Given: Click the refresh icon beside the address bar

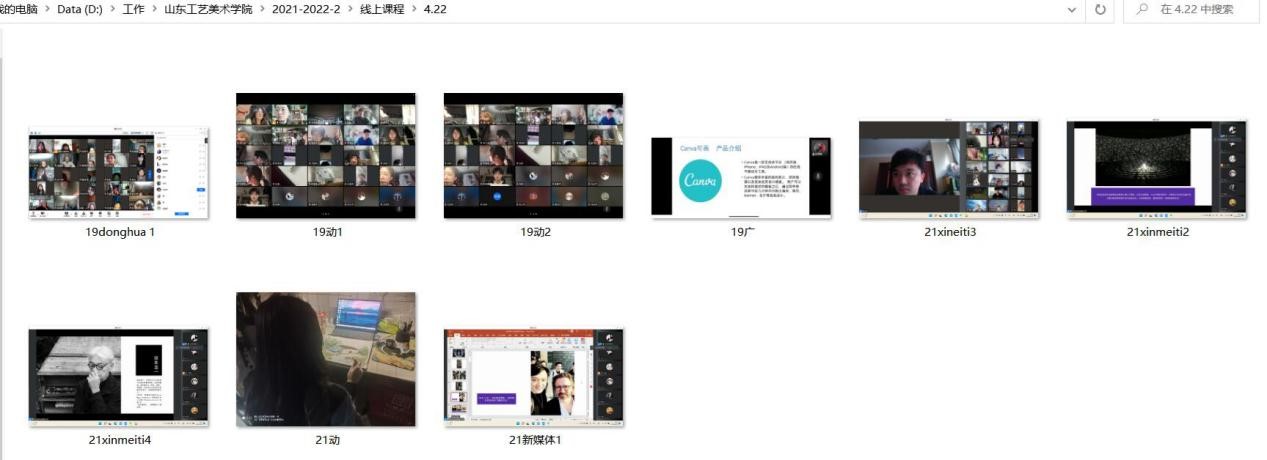Looking at the screenshot, I should coord(1100,10).
